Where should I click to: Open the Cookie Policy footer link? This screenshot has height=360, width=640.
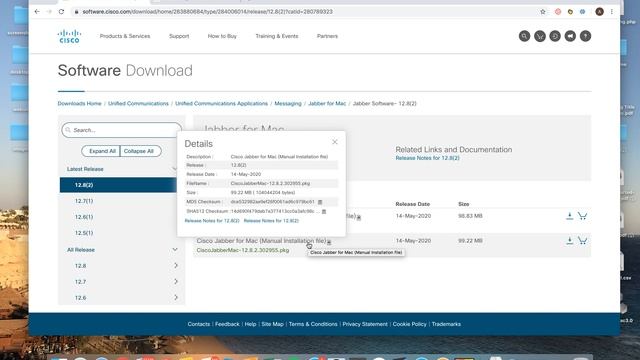pyautogui.click(x=409, y=324)
